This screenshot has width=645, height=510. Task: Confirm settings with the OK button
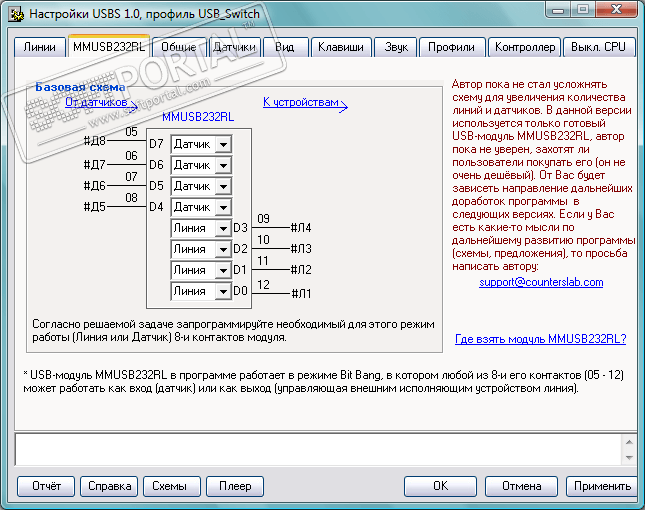[441, 486]
